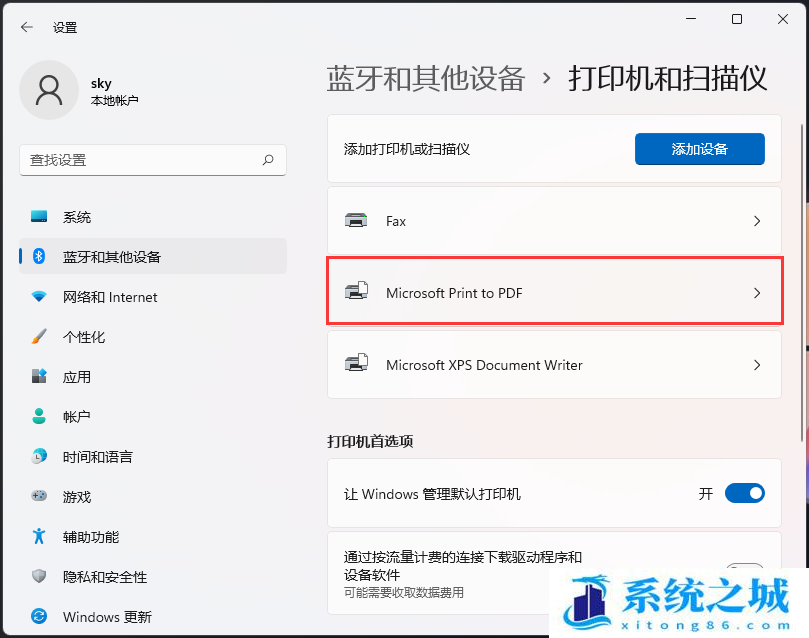Open 应用 settings page
809x638 pixels.
(153, 377)
